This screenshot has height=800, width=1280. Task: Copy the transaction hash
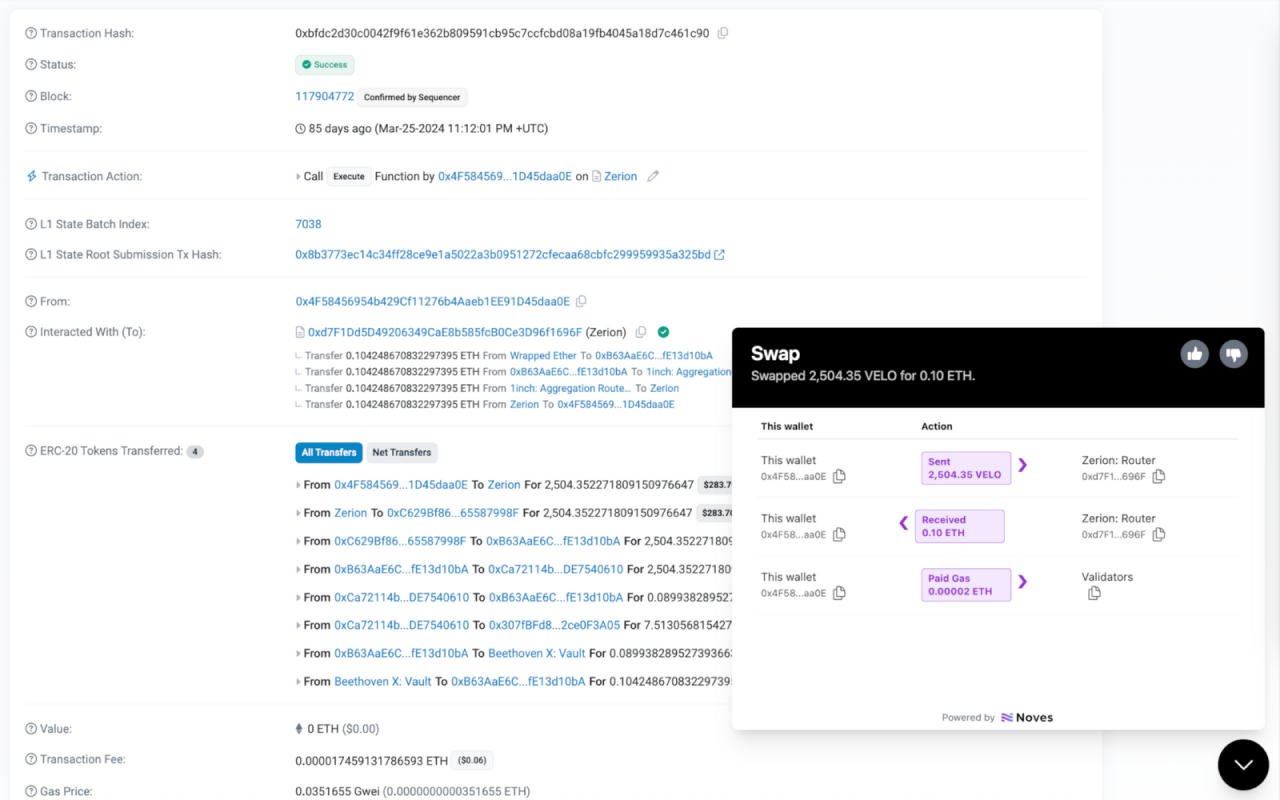723,32
